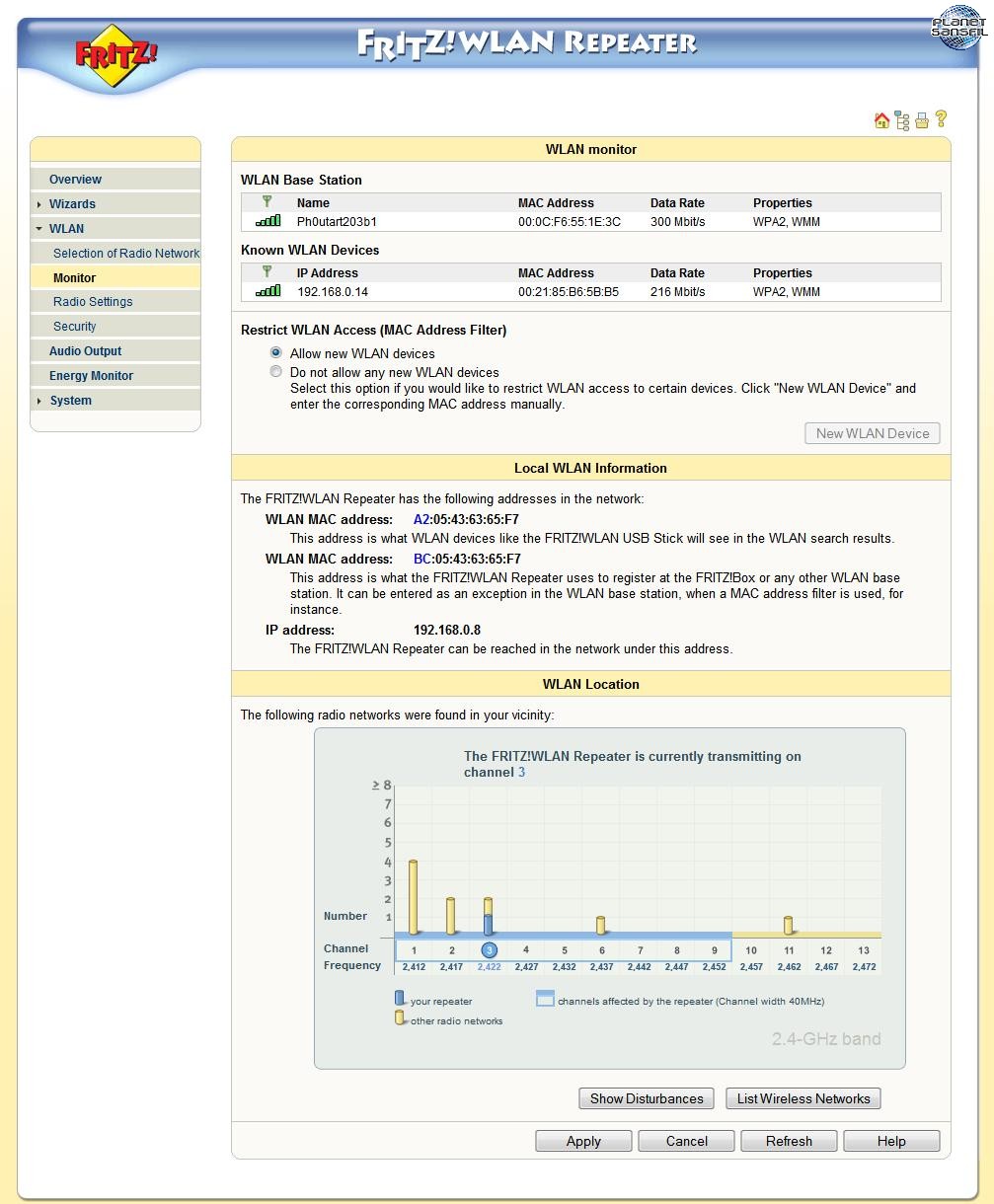Click the signal strength bars beside Ph0utart203b1
994x1204 pixels.
[268, 221]
